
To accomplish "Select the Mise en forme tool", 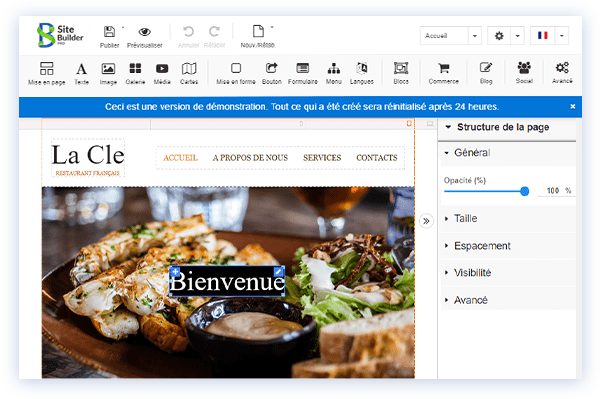I will (x=236, y=73).
